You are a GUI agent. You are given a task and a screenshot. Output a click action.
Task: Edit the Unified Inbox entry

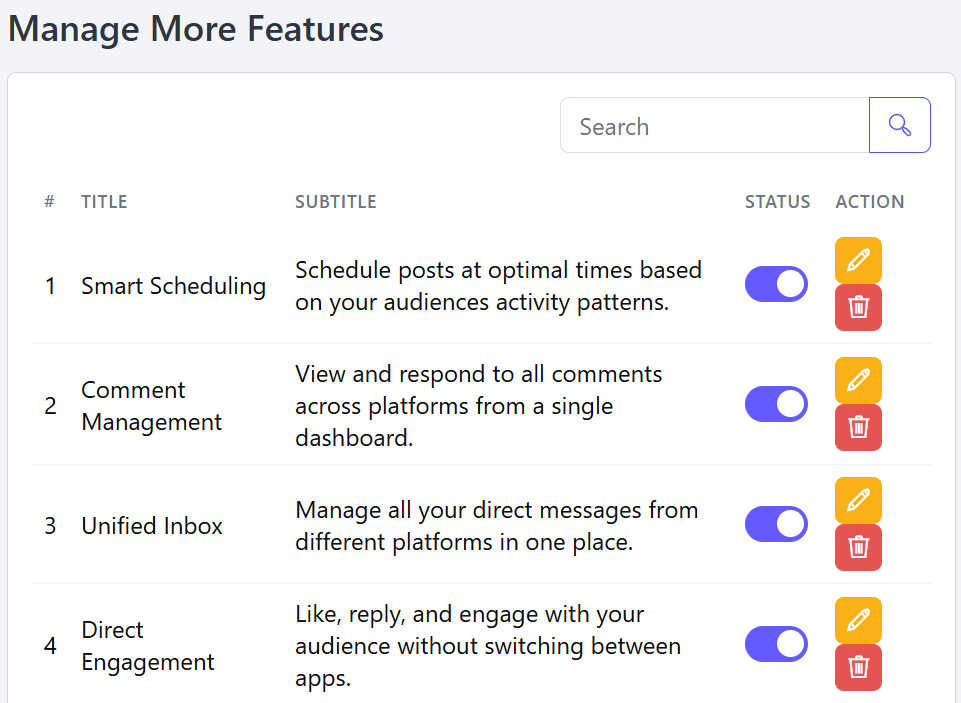[x=858, y=501]
